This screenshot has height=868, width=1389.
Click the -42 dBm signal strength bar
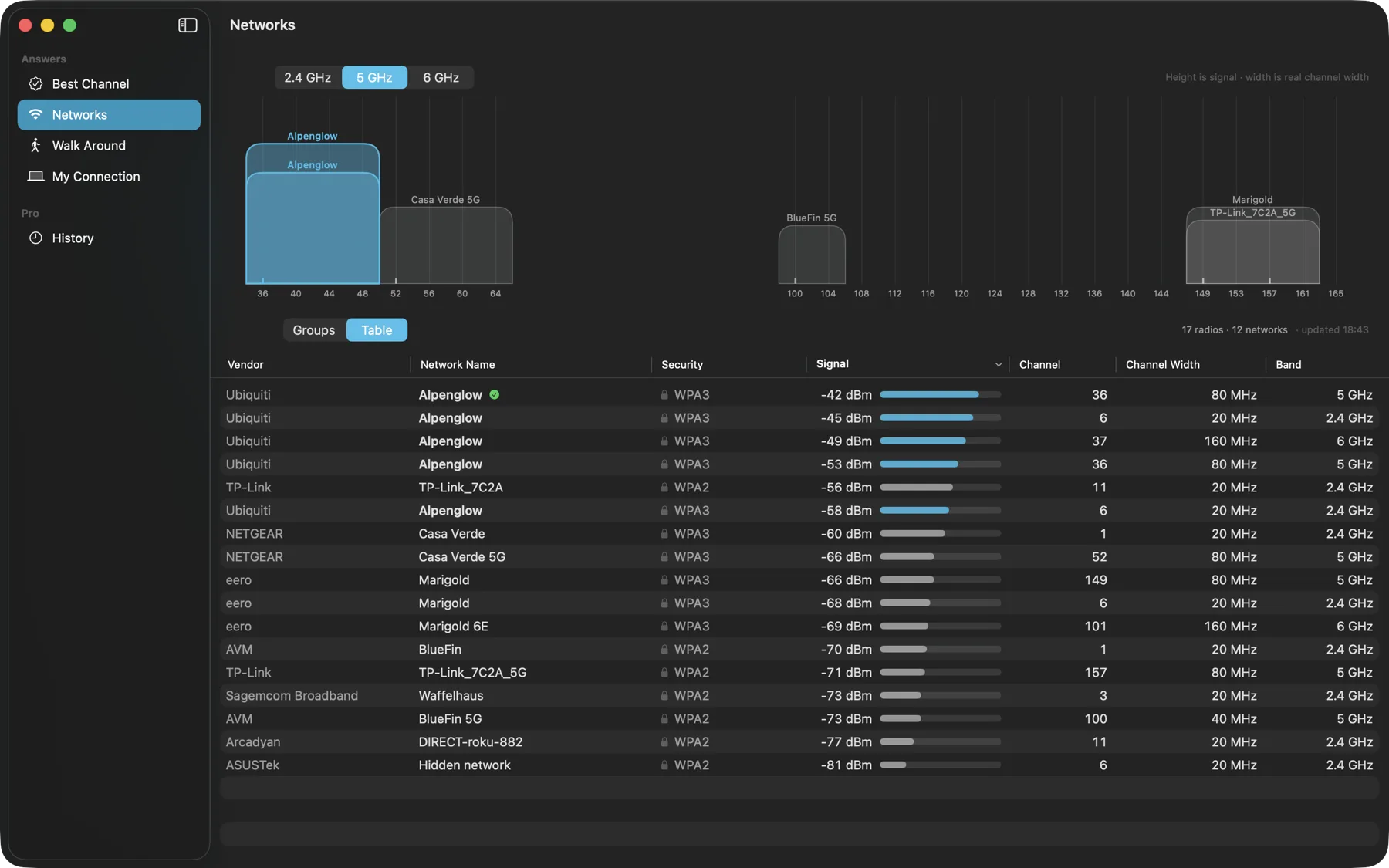click(940, 394)
